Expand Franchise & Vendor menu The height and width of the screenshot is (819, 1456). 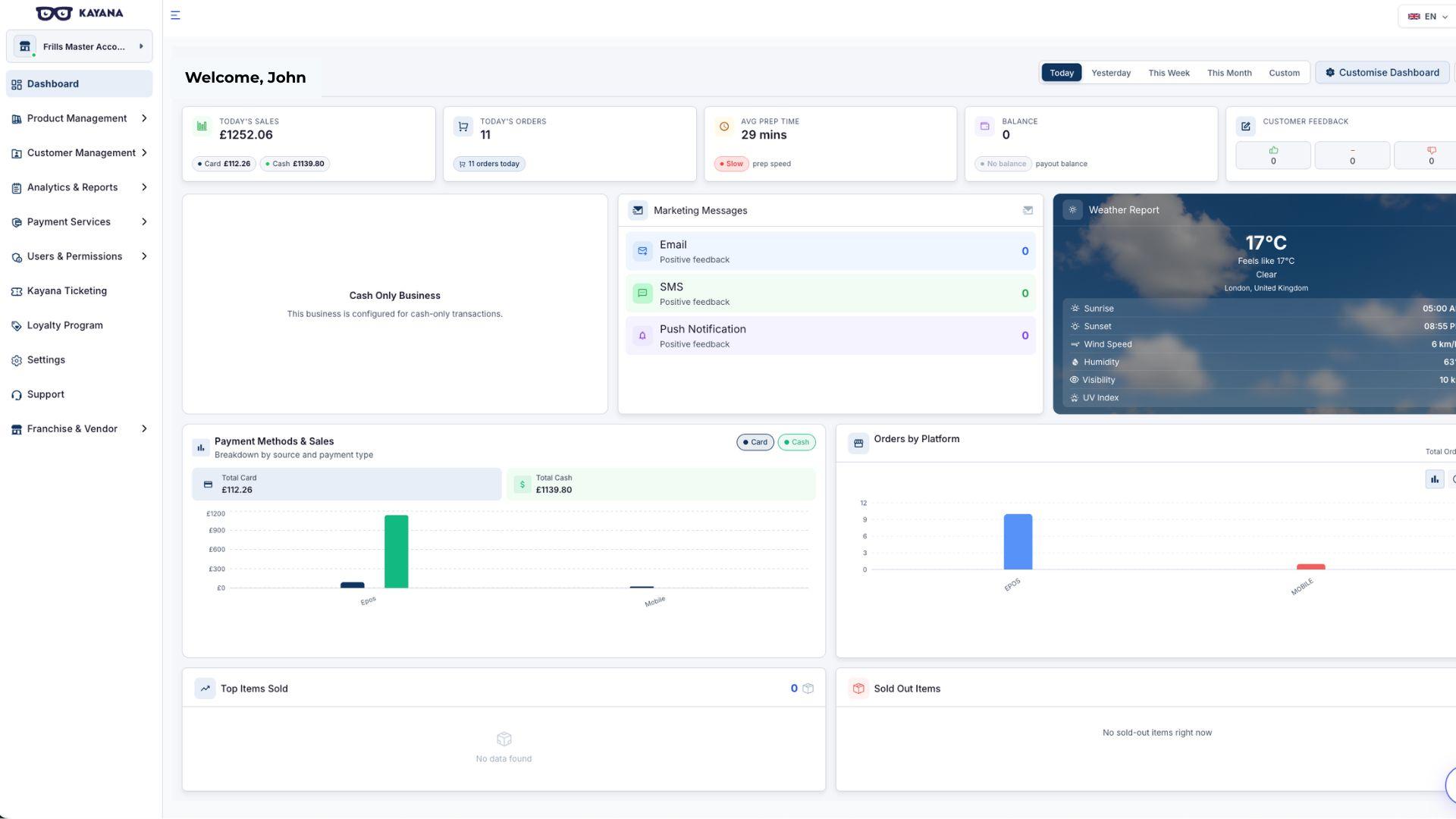point(79,429)
